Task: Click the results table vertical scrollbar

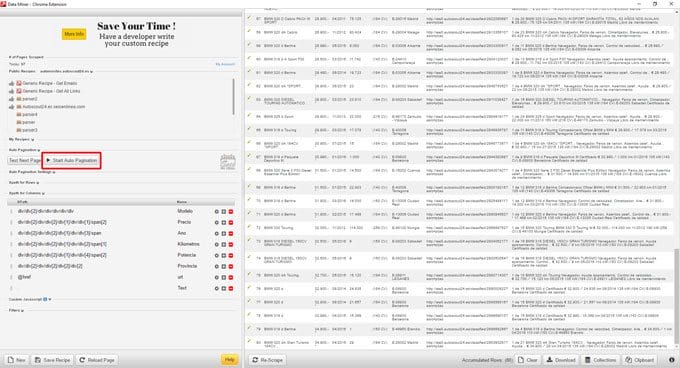Action: 677,297
